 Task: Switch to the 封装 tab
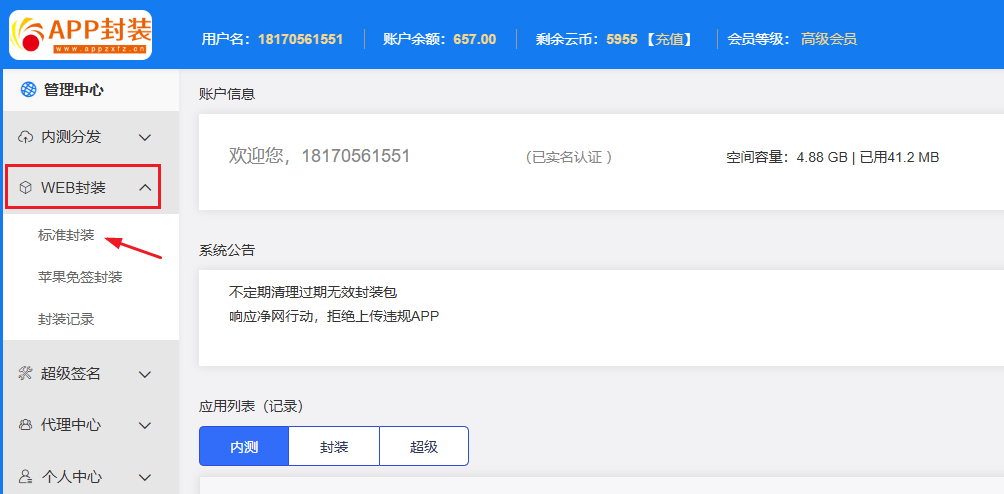334,447
